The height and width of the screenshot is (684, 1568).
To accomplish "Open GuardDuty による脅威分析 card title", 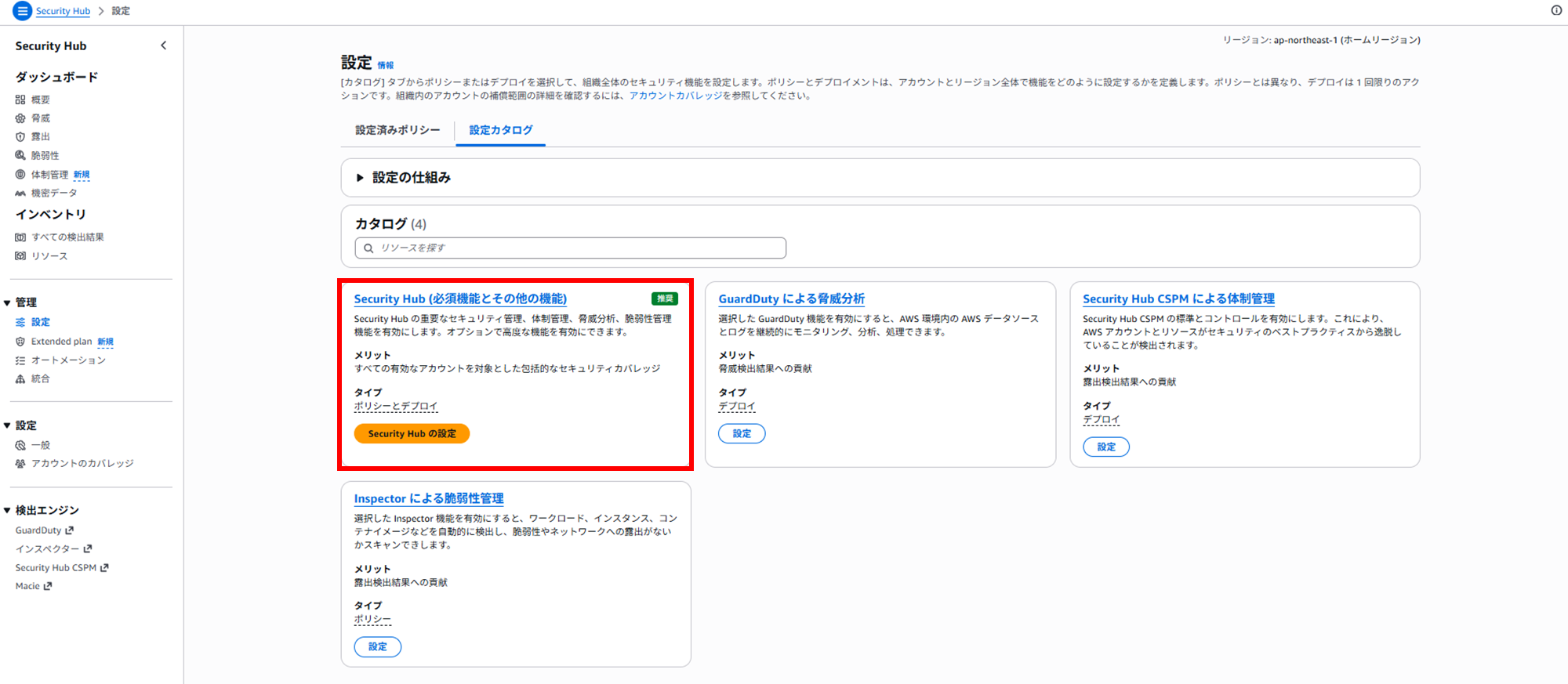I will [x=792, y=299].
